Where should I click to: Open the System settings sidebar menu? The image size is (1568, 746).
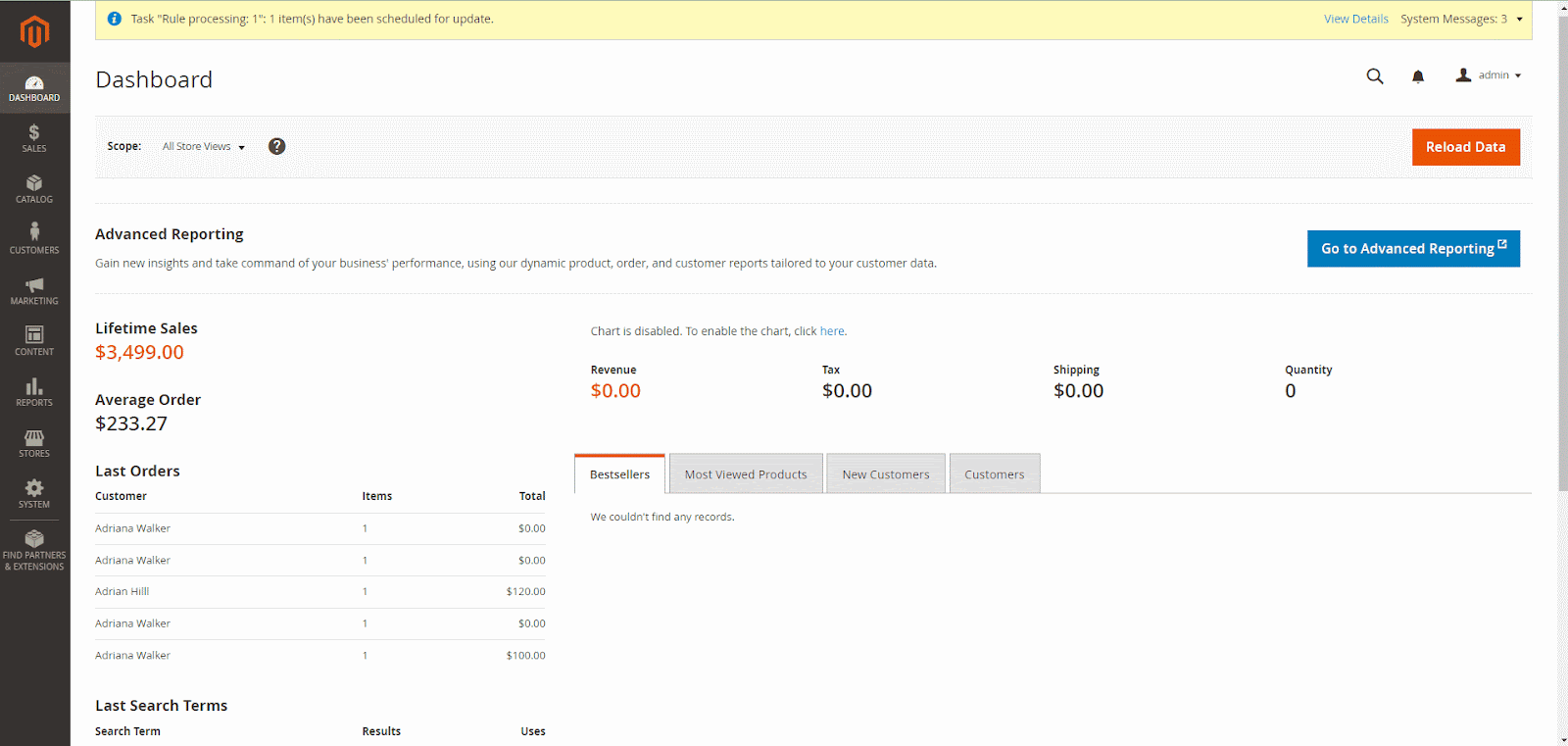(34, 494)
